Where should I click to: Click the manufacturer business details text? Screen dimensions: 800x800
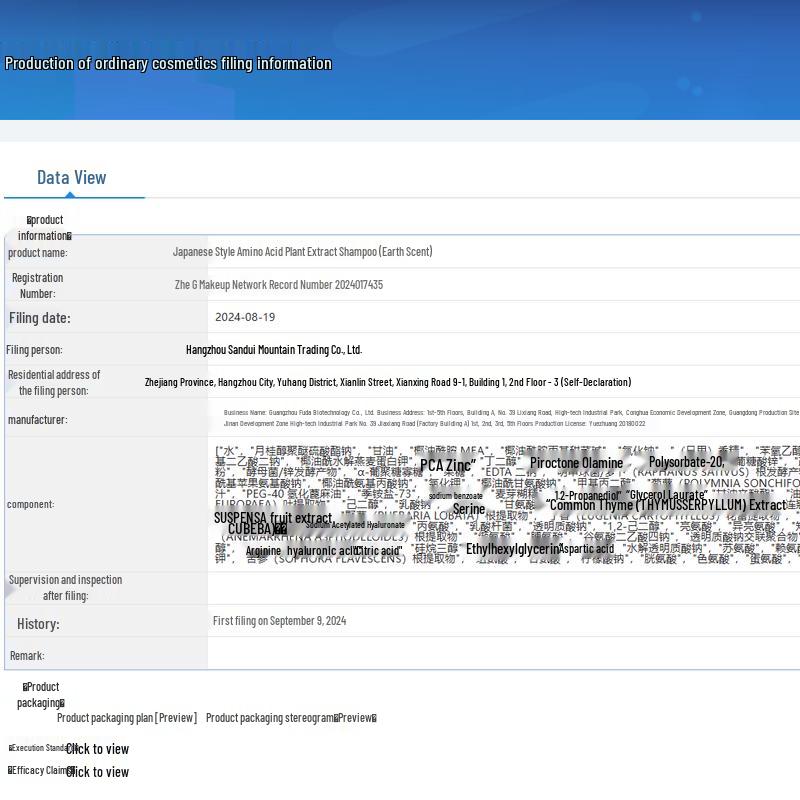[510, 418]
